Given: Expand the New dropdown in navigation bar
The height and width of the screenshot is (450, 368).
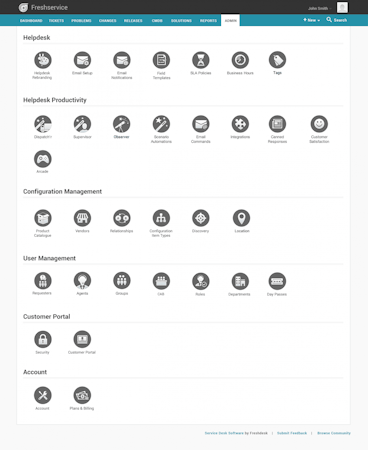Looking at the screenshot, I should [311, 20].
